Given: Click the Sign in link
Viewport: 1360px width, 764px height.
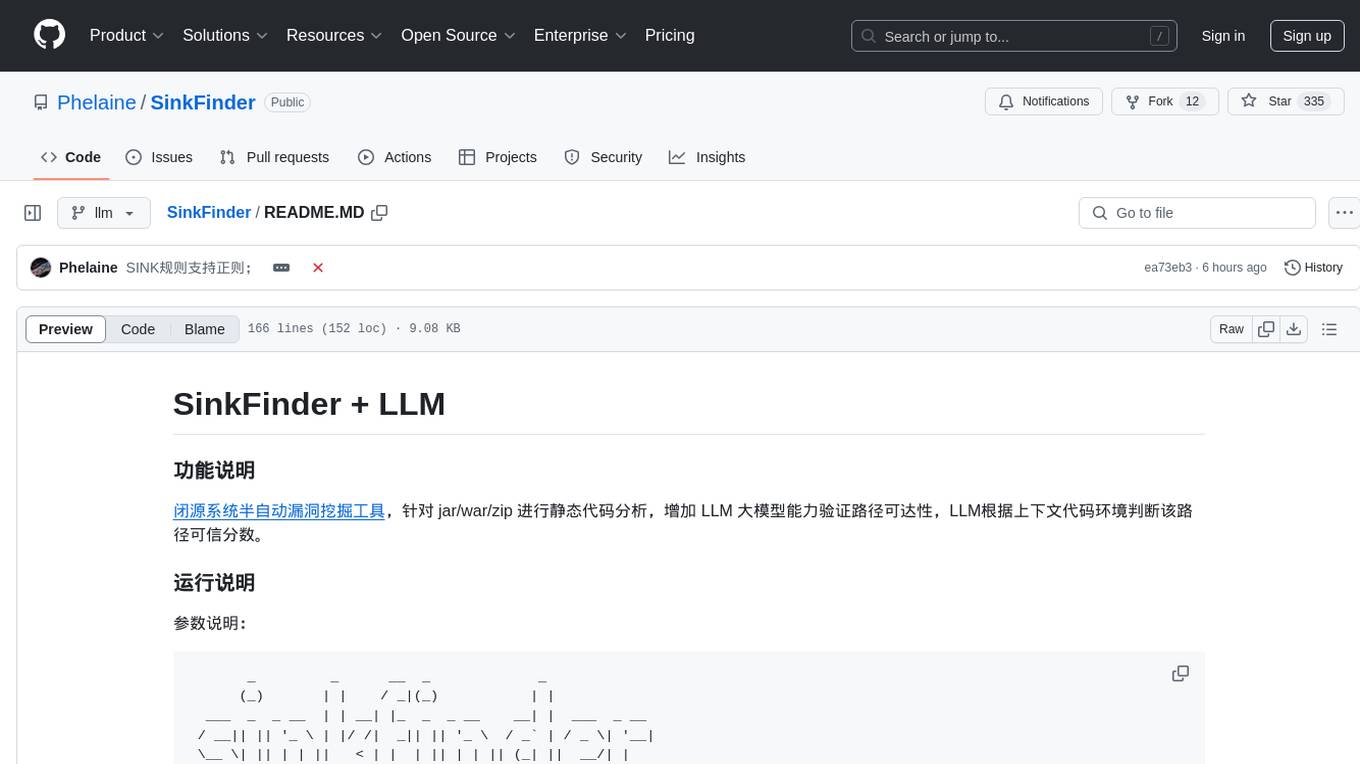Looking at the screenshot, I should [1223, 36].
